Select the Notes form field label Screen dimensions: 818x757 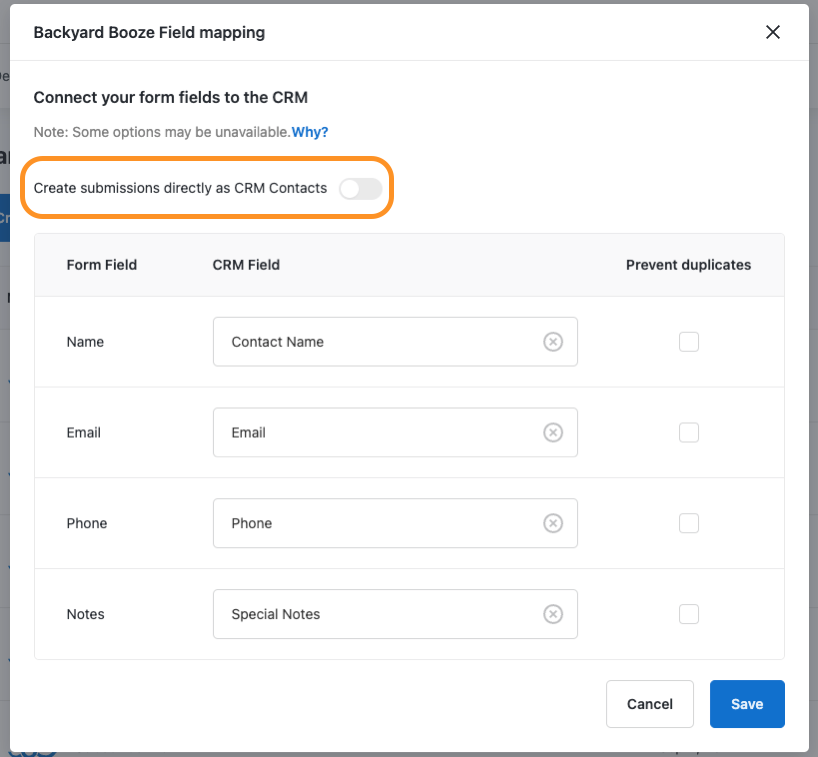coord(86,614)
